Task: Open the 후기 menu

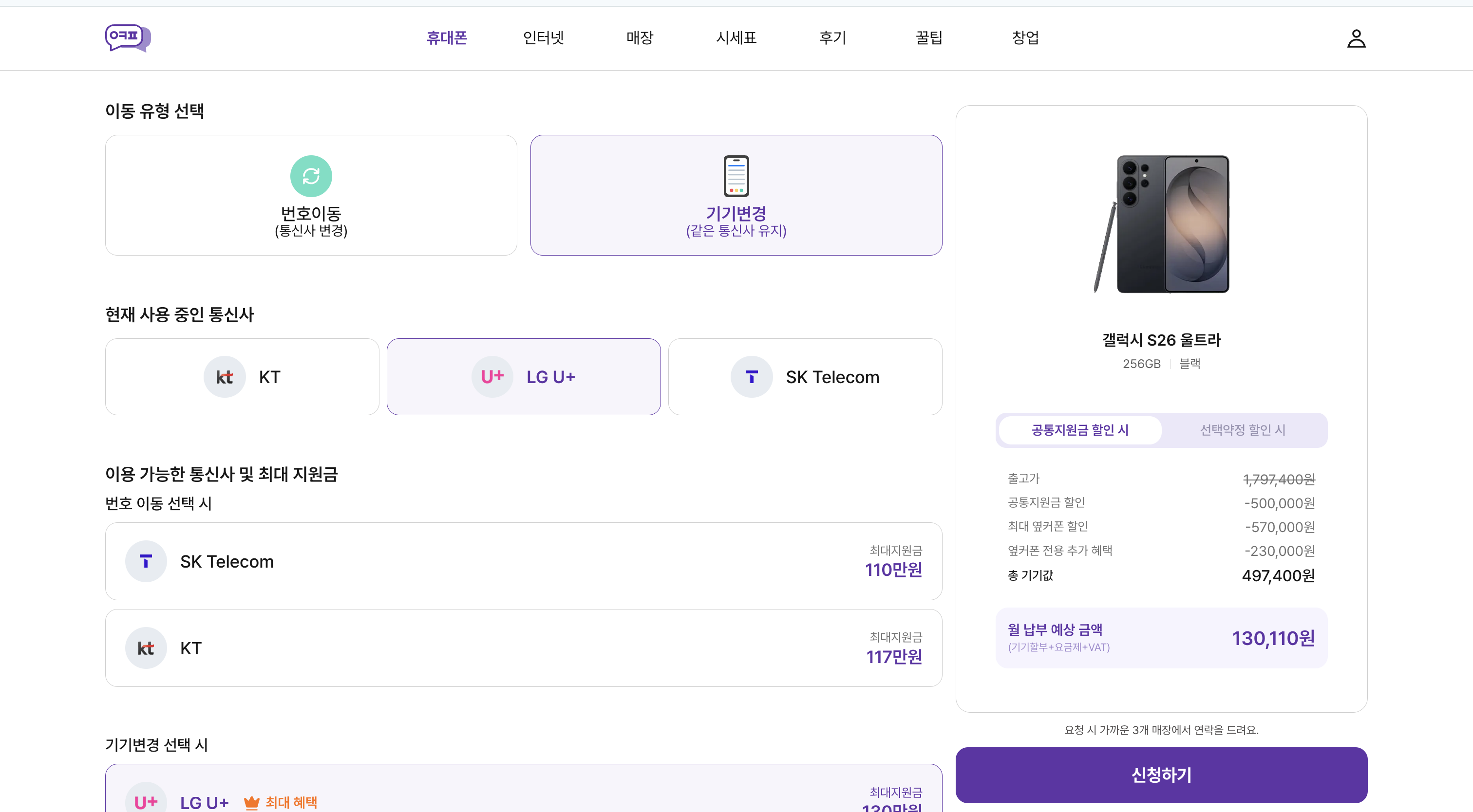Action: point(832,37)
